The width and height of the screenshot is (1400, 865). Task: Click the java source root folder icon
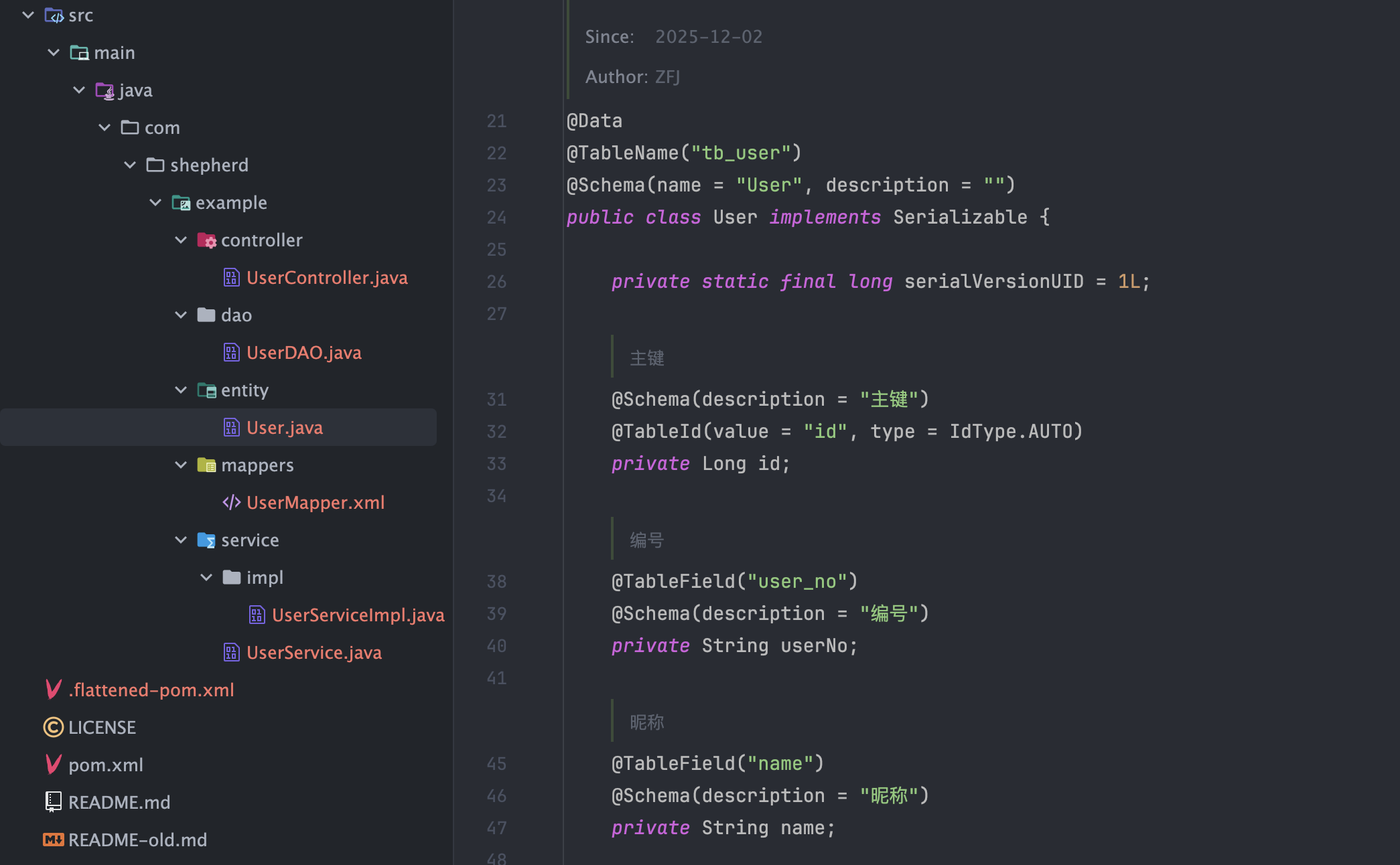(104, 90)
